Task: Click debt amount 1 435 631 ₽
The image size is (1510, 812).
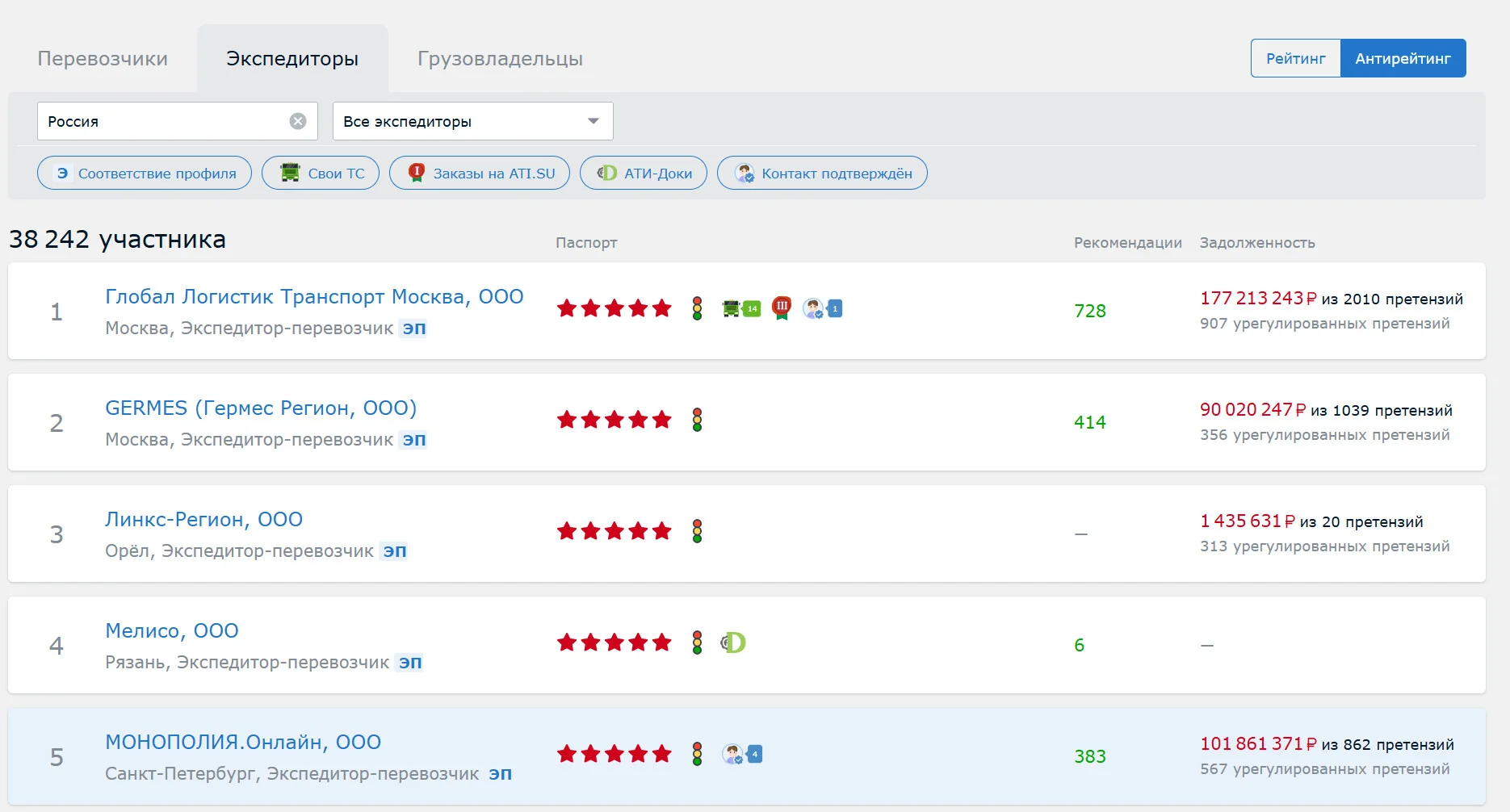Action: pos(1248,521)
